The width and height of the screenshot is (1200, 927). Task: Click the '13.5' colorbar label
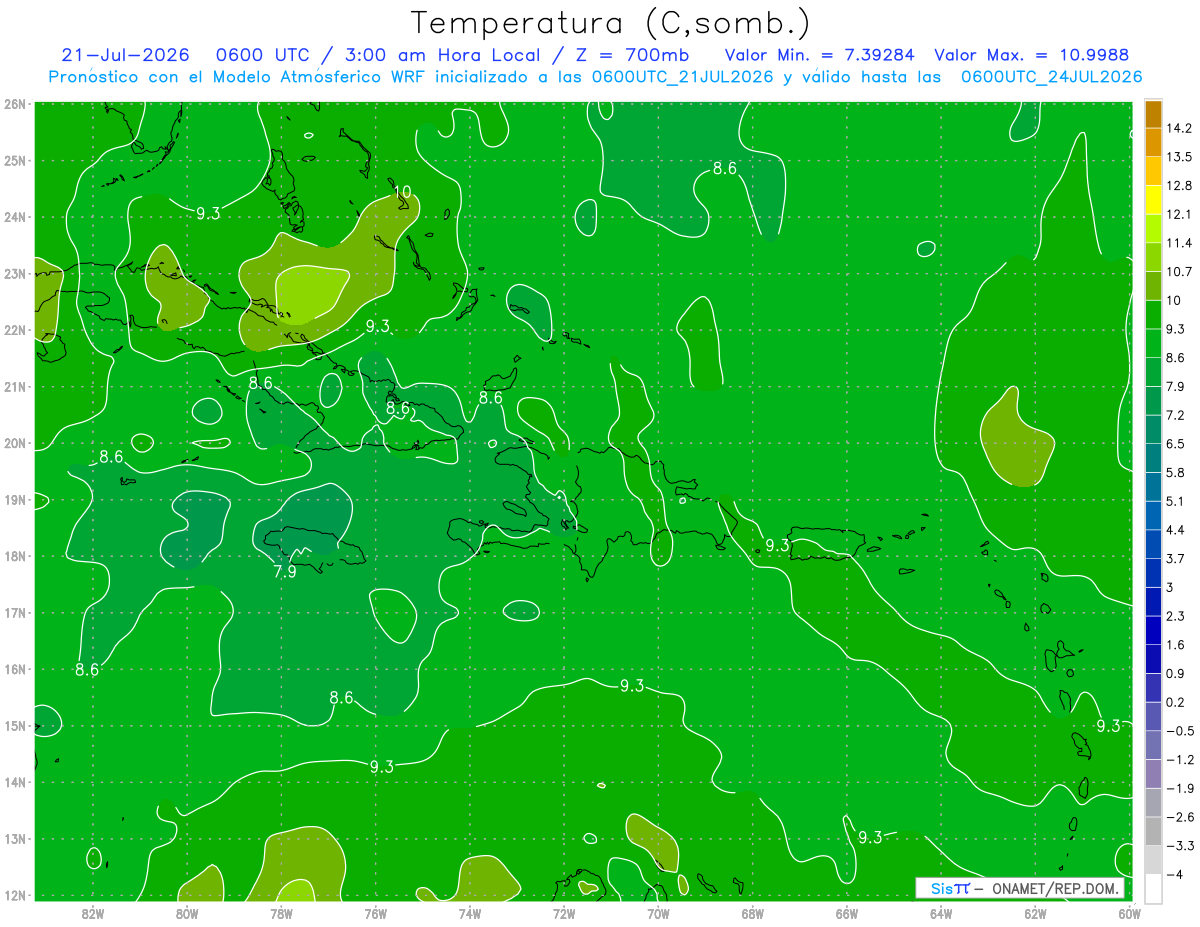click(1178, 157)
